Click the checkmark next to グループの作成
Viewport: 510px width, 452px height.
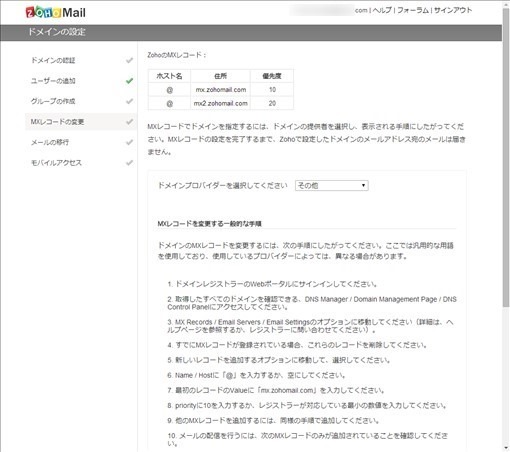(129, 101)
